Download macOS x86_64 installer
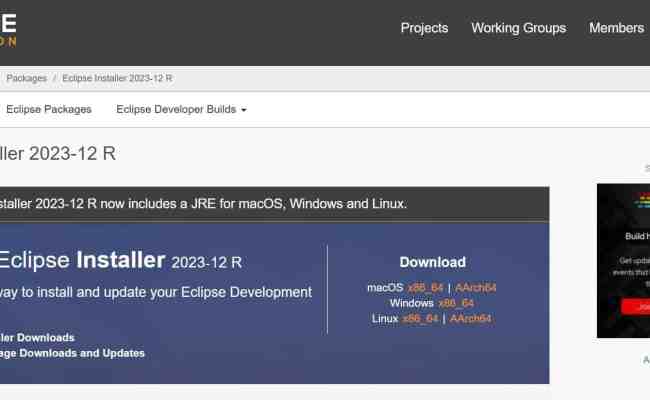Viewport: 650px width, 400px height. (x=425, y=288)
